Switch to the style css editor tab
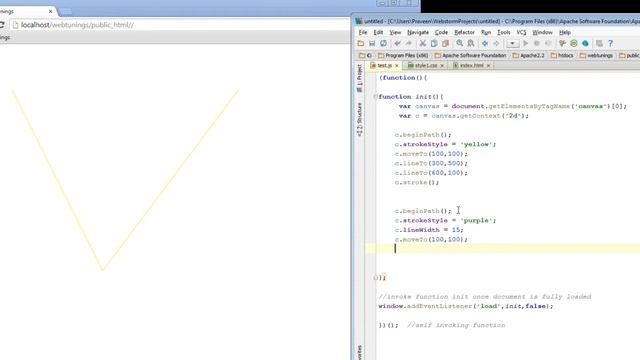 [x=425, y=65]
